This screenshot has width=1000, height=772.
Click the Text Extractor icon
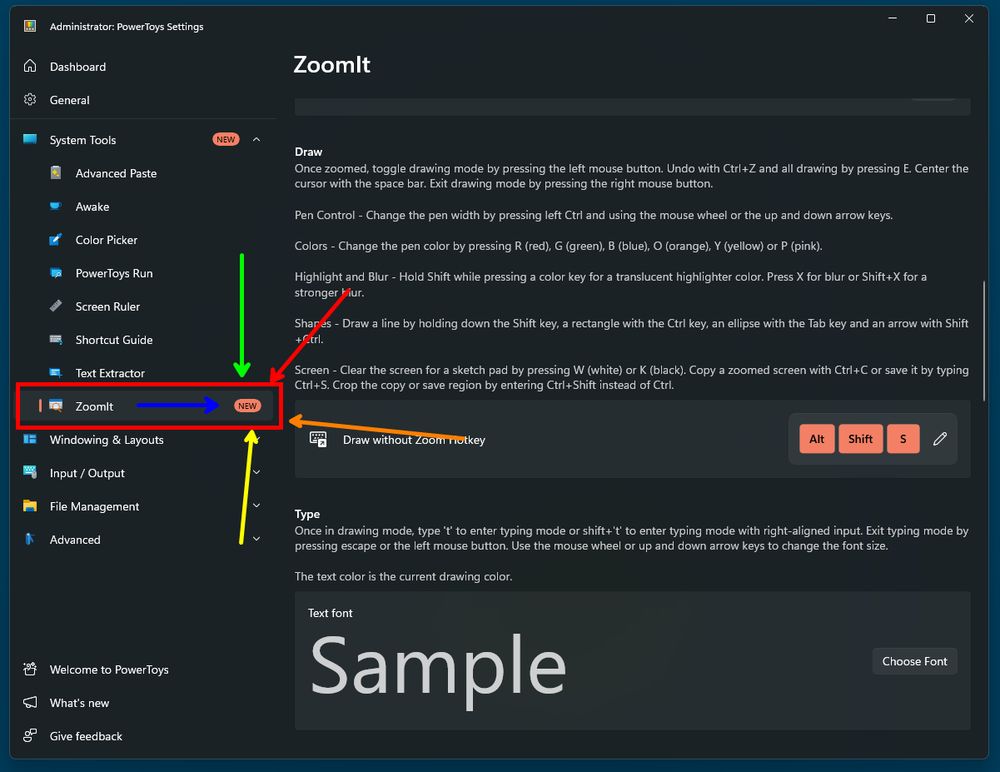tap(55, 373)
